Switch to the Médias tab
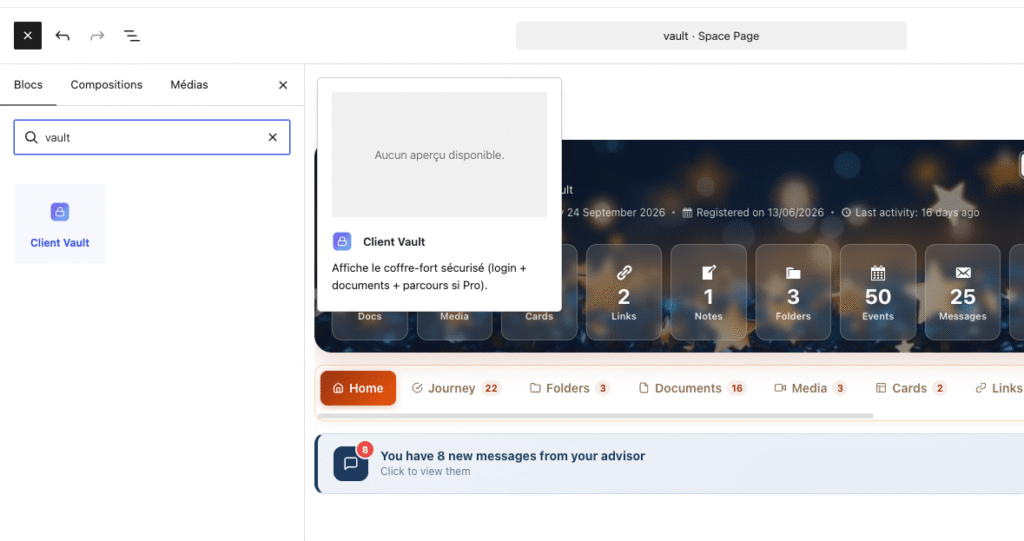The width and height of the screenshot is (1024, 541). pyautogui.click(x=189, y=85)
